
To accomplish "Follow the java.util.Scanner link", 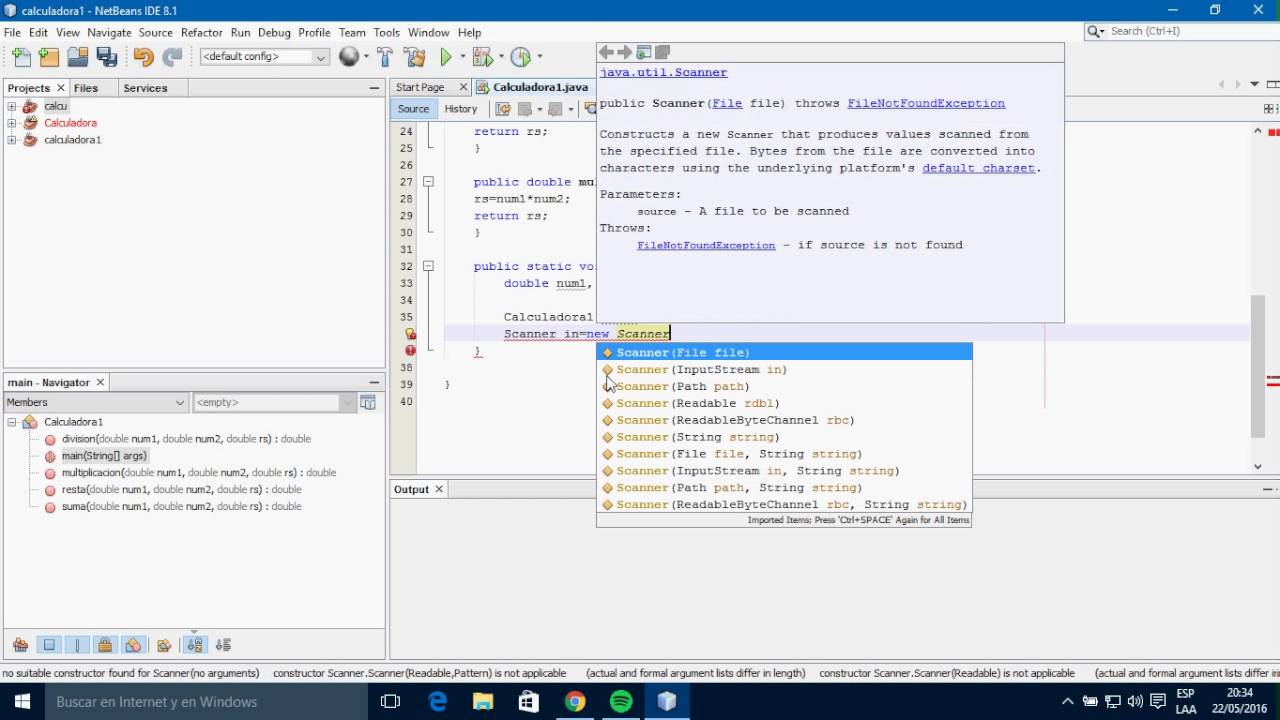I will click(x=663, y=73).
